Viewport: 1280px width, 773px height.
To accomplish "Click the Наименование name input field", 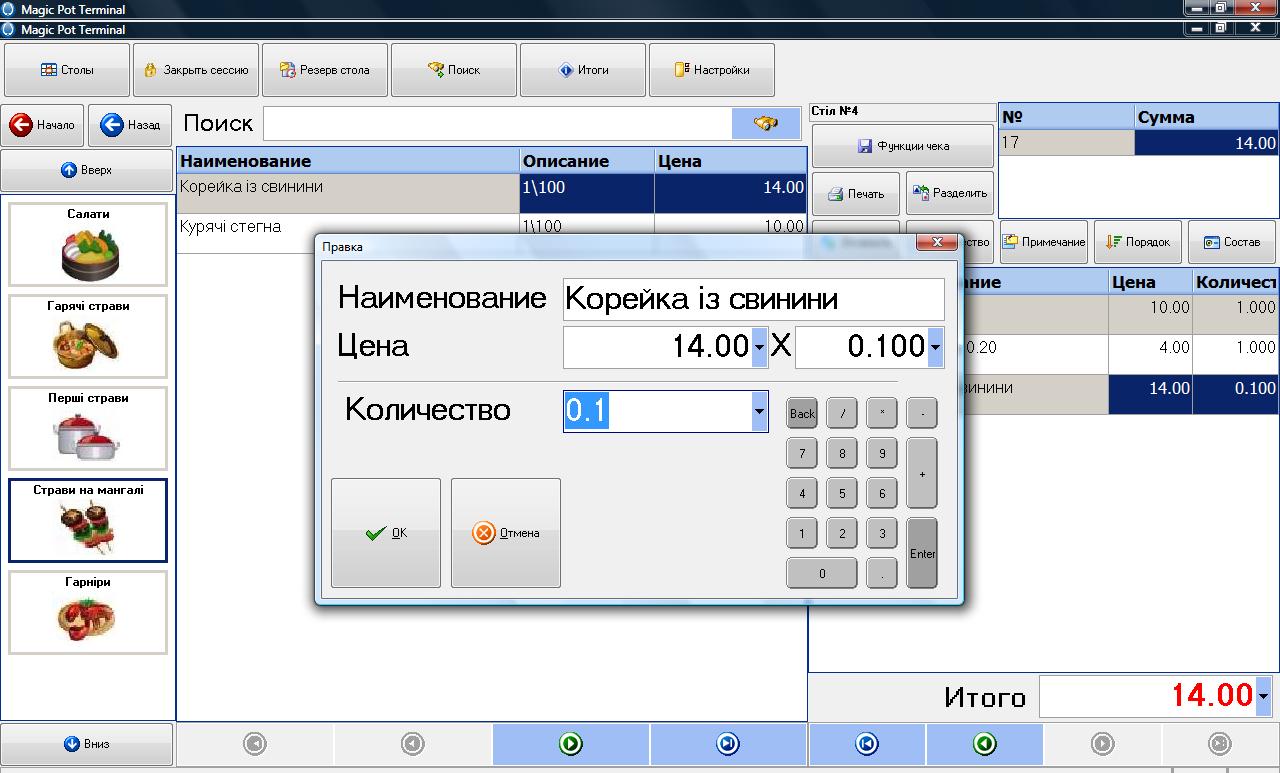I will click(753, 299).
